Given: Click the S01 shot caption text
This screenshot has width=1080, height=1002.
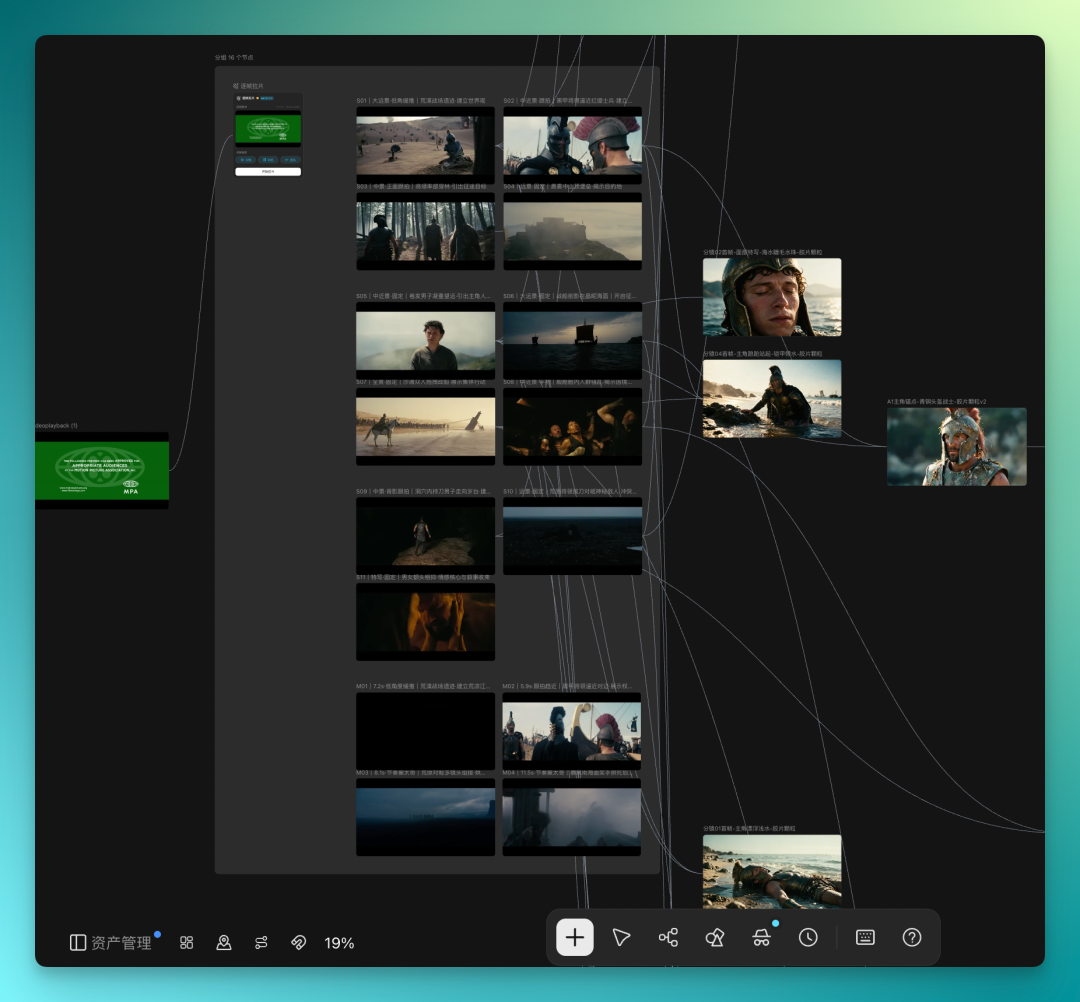Looking at the screenshot, I should 420,101.
